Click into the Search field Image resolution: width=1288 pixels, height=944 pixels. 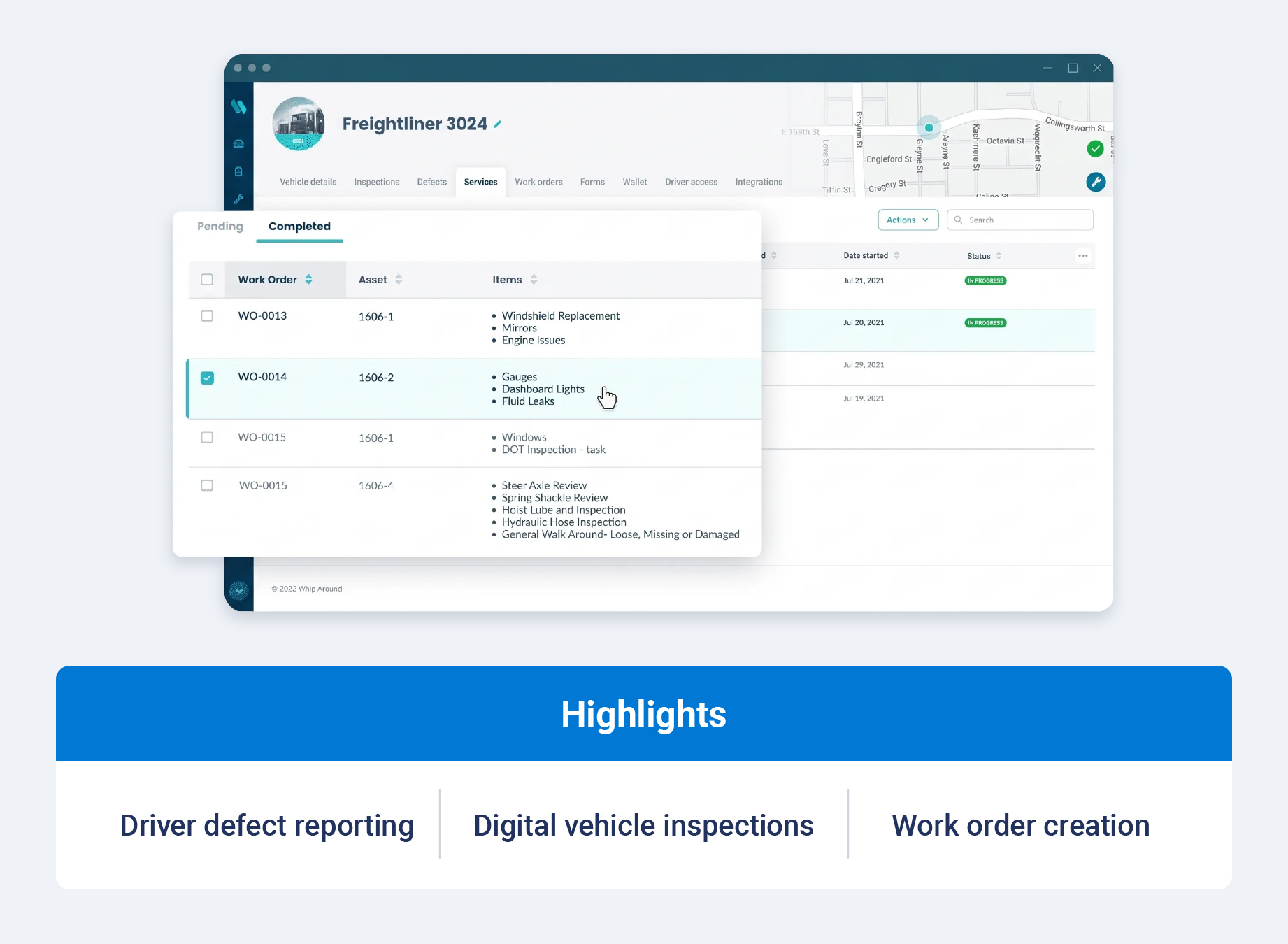pos(1020,220)
